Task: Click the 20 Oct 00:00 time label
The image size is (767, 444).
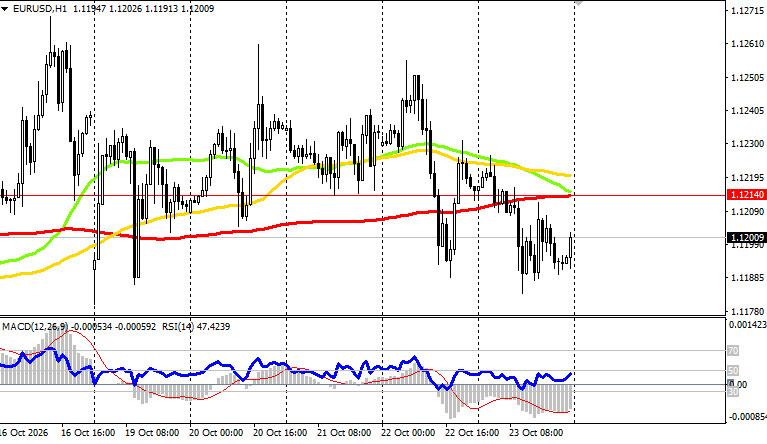Action: (216, 433)
